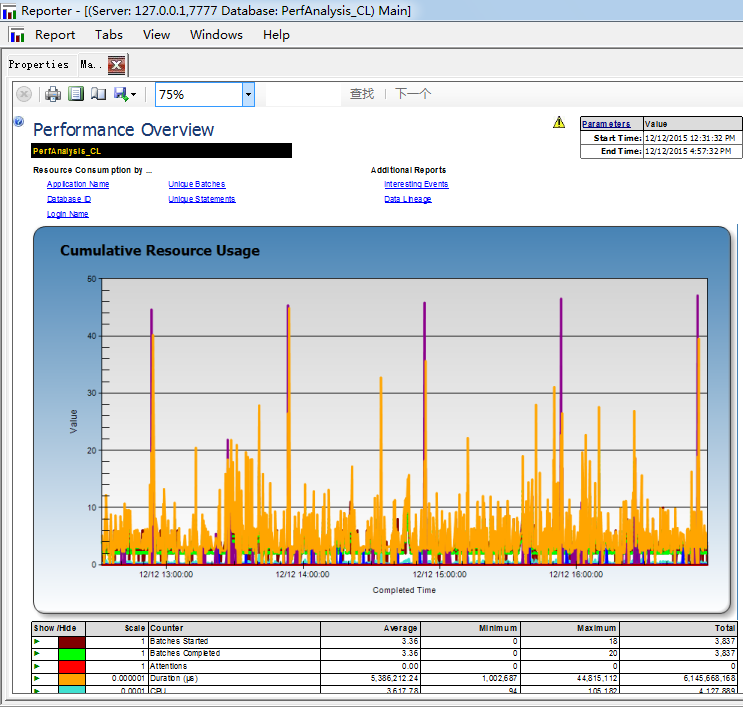Viewport: 743px width, 707px height.
Task: Click the disabled Stop rendering icon
Action: (24, 94)
